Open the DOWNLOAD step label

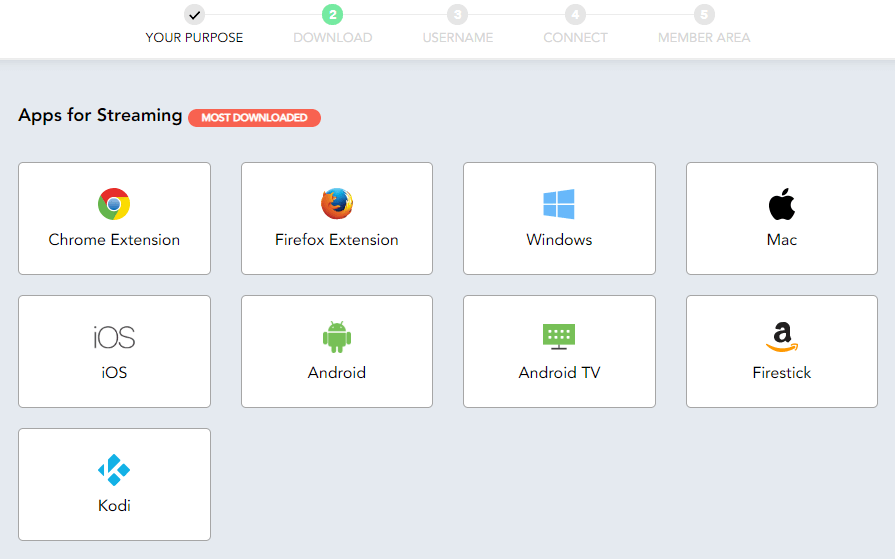click(x=333, y=38)
